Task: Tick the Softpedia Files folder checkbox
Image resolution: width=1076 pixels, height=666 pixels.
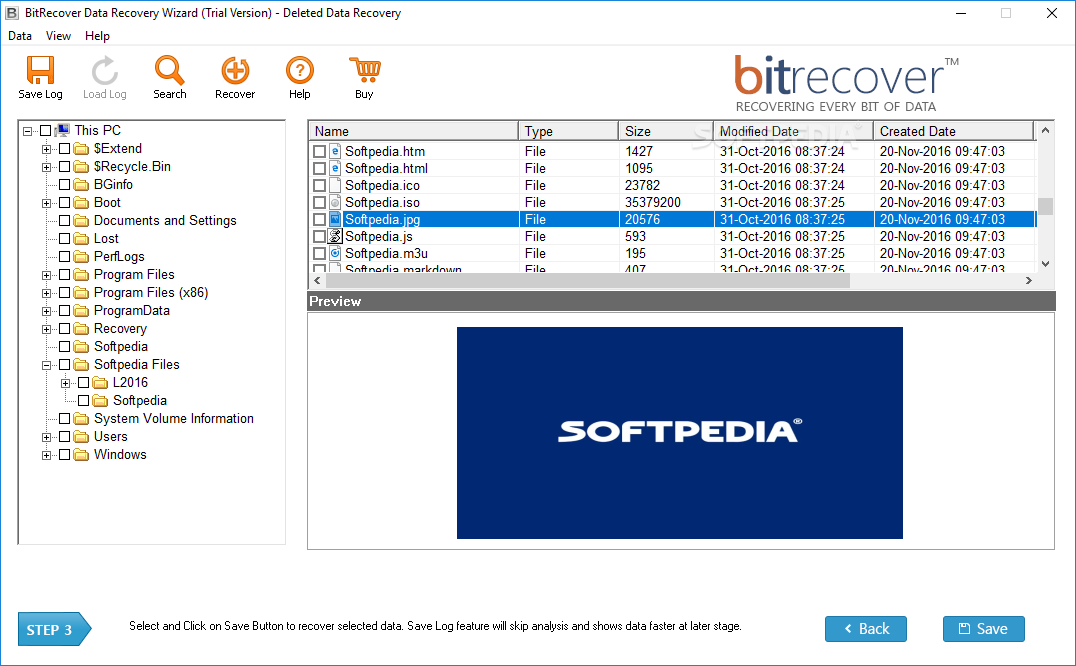Action: 65,365
